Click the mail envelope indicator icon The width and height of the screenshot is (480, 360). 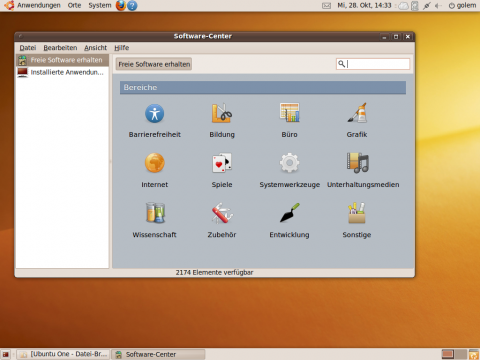tap(326, 6)
